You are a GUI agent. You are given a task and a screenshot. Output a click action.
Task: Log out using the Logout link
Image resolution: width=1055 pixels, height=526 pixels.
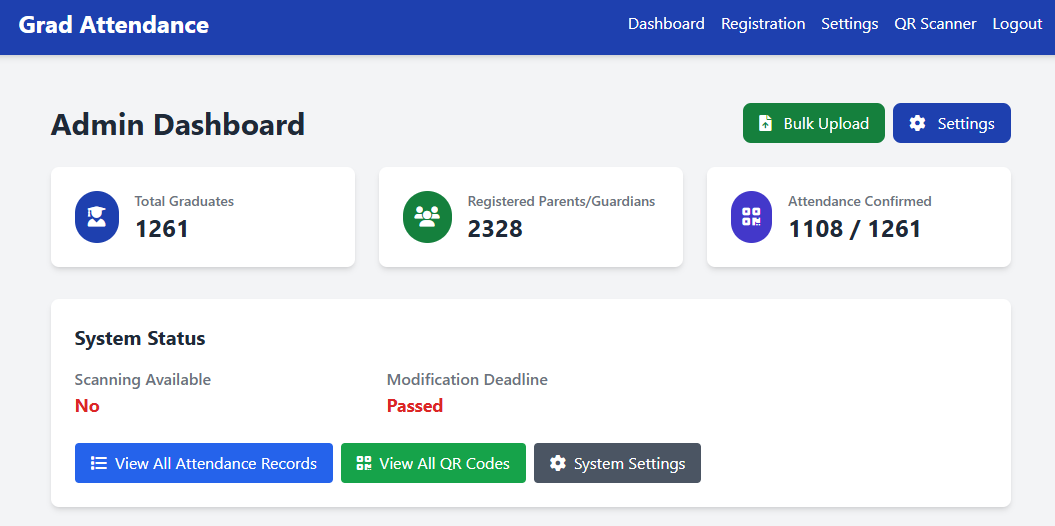(x=1017, y=24)
